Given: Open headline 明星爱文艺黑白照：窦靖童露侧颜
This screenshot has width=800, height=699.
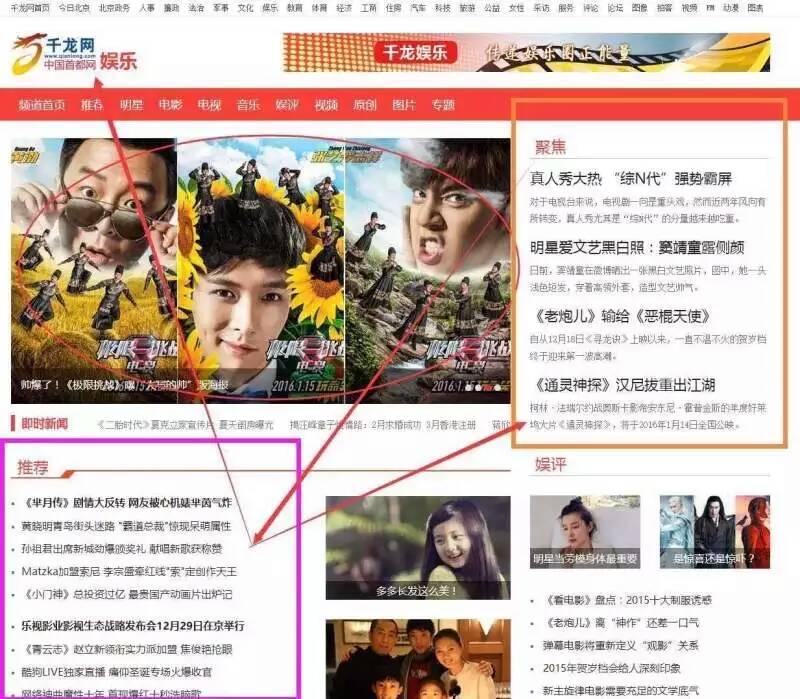Looking at the screenshot, I should 637,247.
